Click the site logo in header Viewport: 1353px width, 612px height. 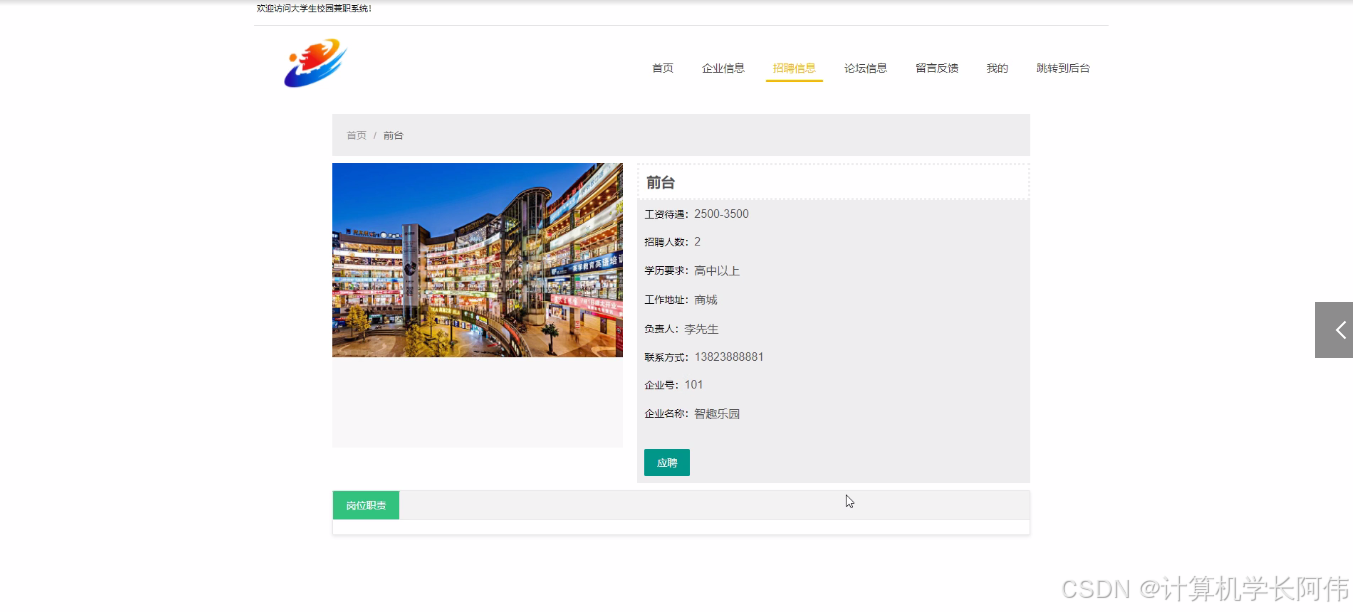click(x=315, y=63)
